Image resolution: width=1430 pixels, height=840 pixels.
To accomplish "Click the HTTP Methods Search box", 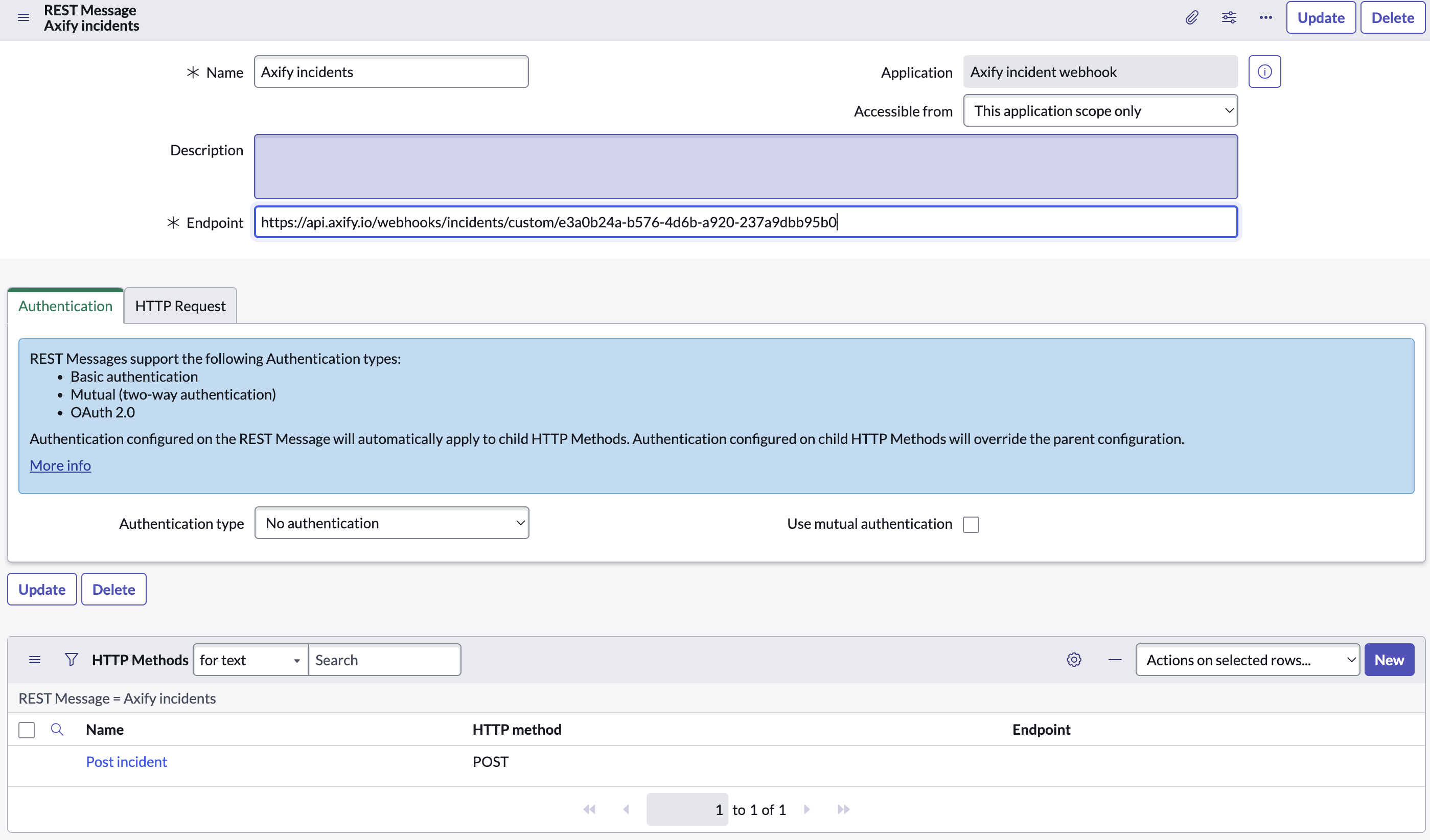I will click(x=384, y=660).
